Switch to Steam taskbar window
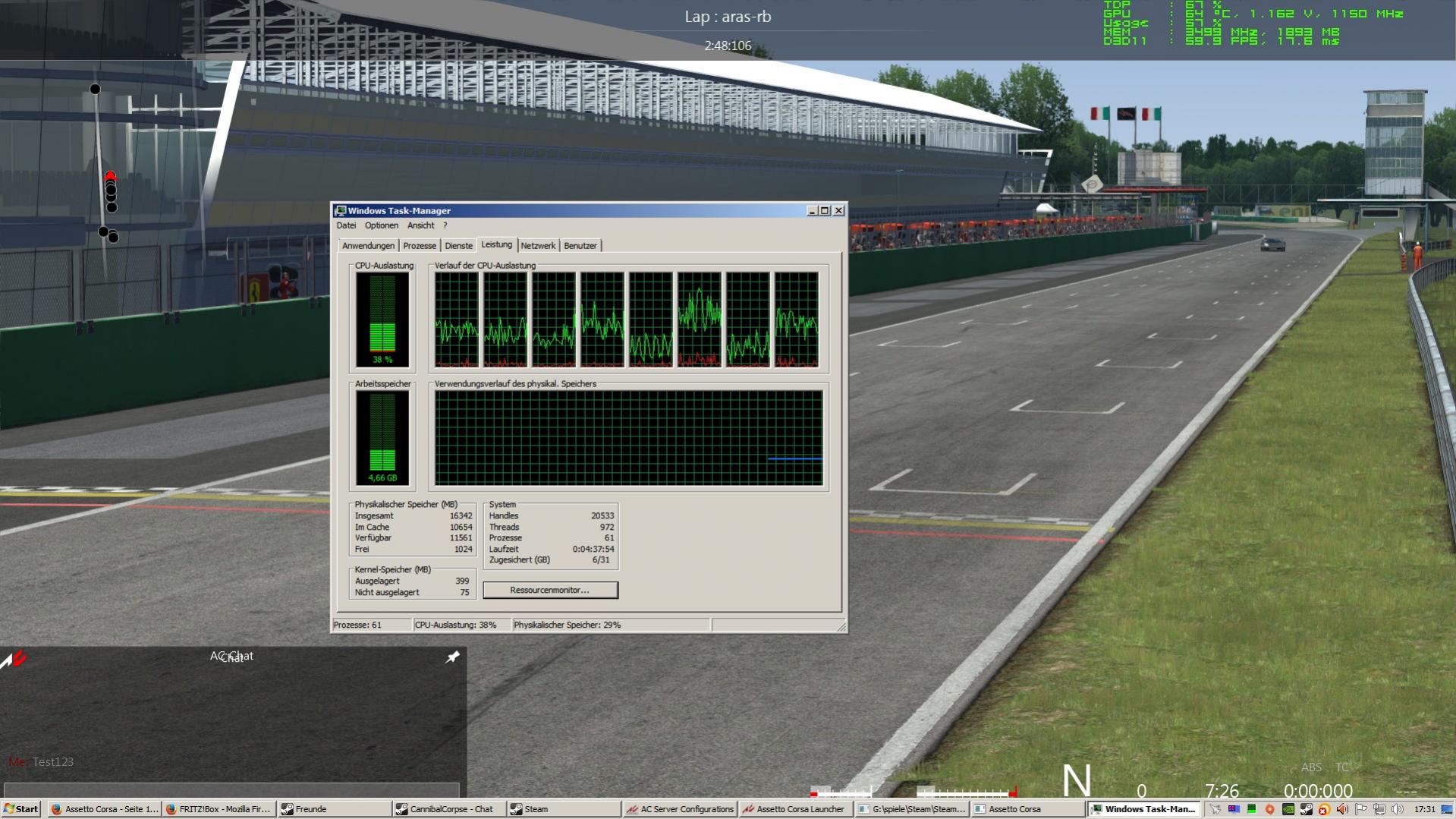Image resolution: width=1456 pixels, height=819 pixels. [564, 809]
